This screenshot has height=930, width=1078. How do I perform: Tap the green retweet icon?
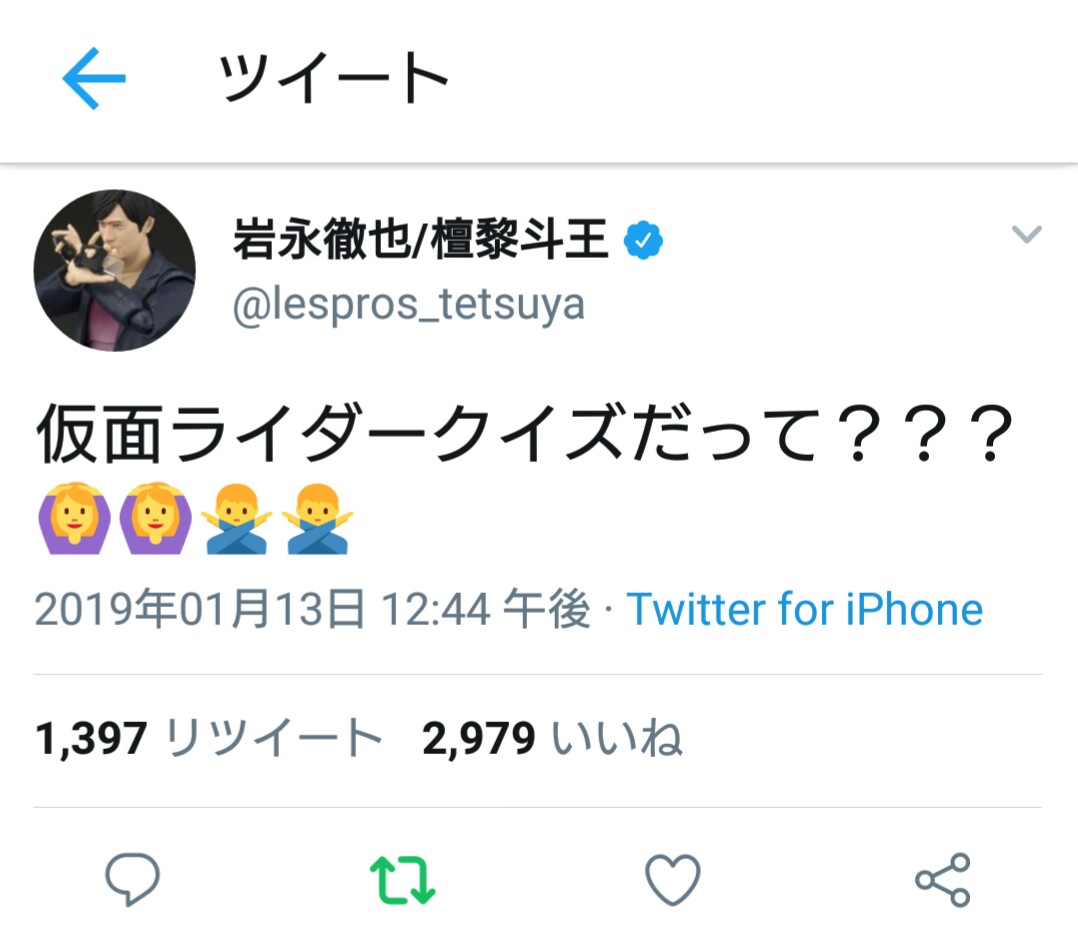(403, 879)
